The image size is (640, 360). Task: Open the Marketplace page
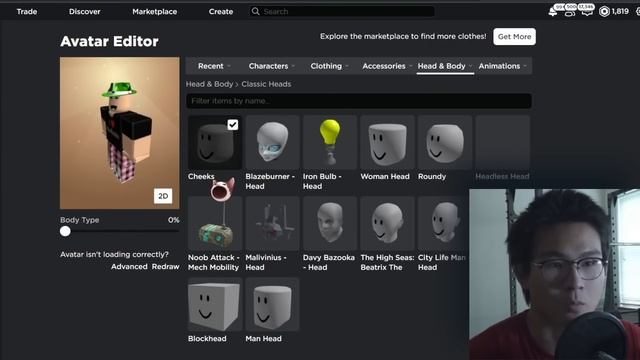pyautogui.click(x=155, y=11)
